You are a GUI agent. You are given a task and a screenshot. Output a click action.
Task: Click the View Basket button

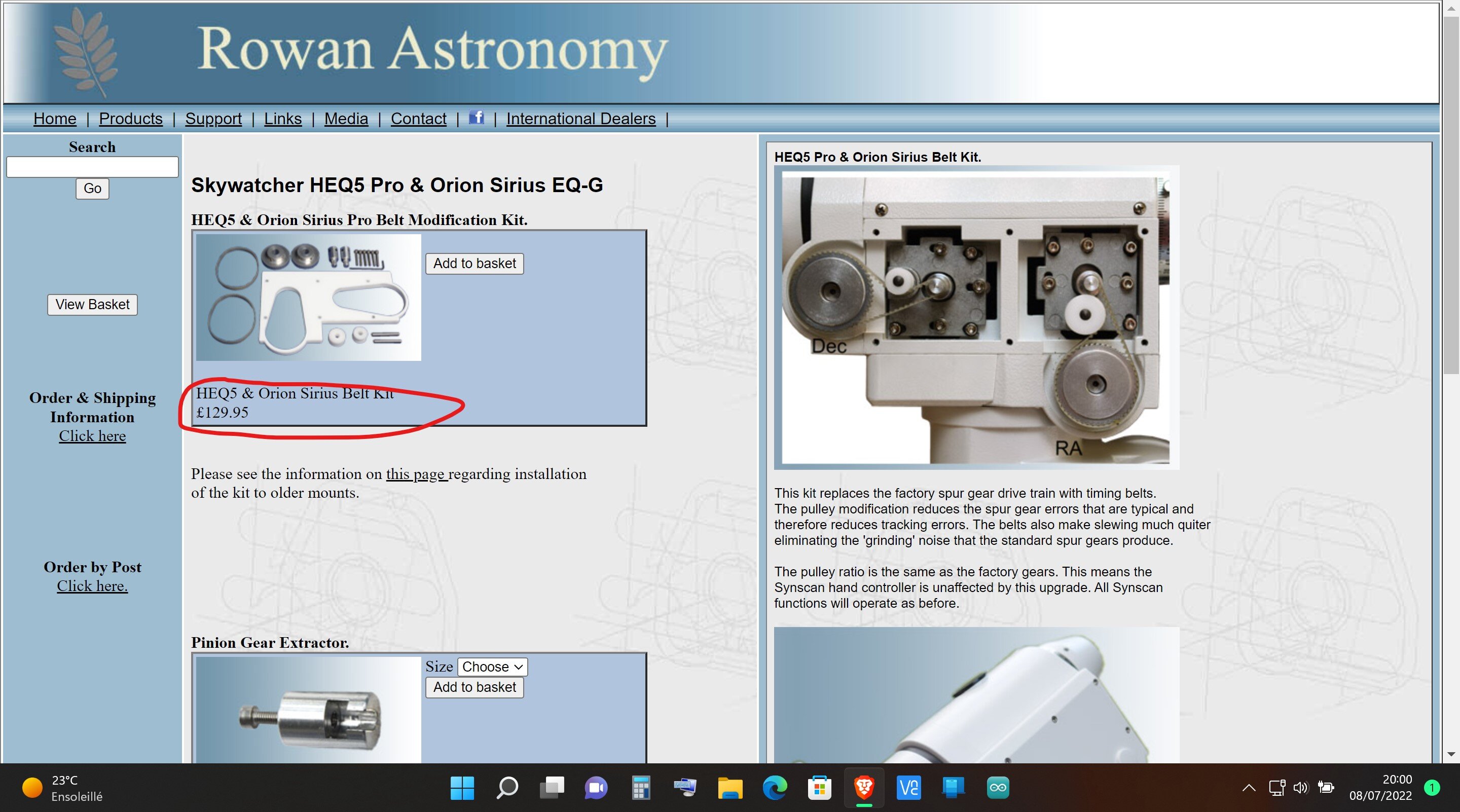92,305
